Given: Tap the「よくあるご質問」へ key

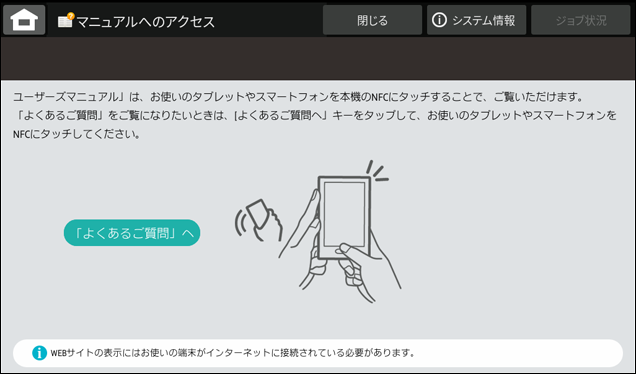Looking at the screenshot, I should pos(132,233).
